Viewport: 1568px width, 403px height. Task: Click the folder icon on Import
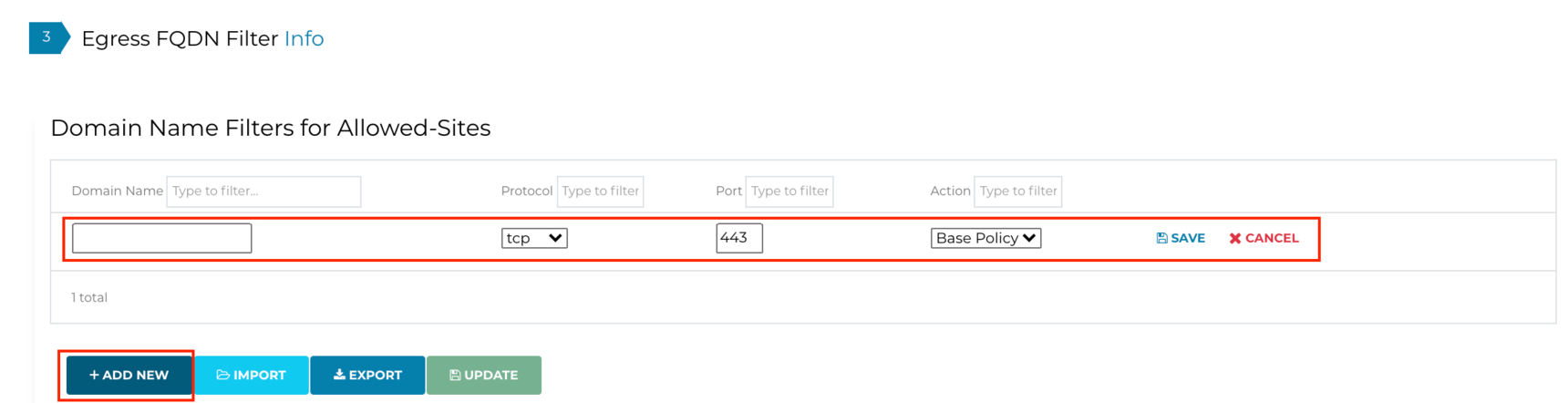coord(222,375)
